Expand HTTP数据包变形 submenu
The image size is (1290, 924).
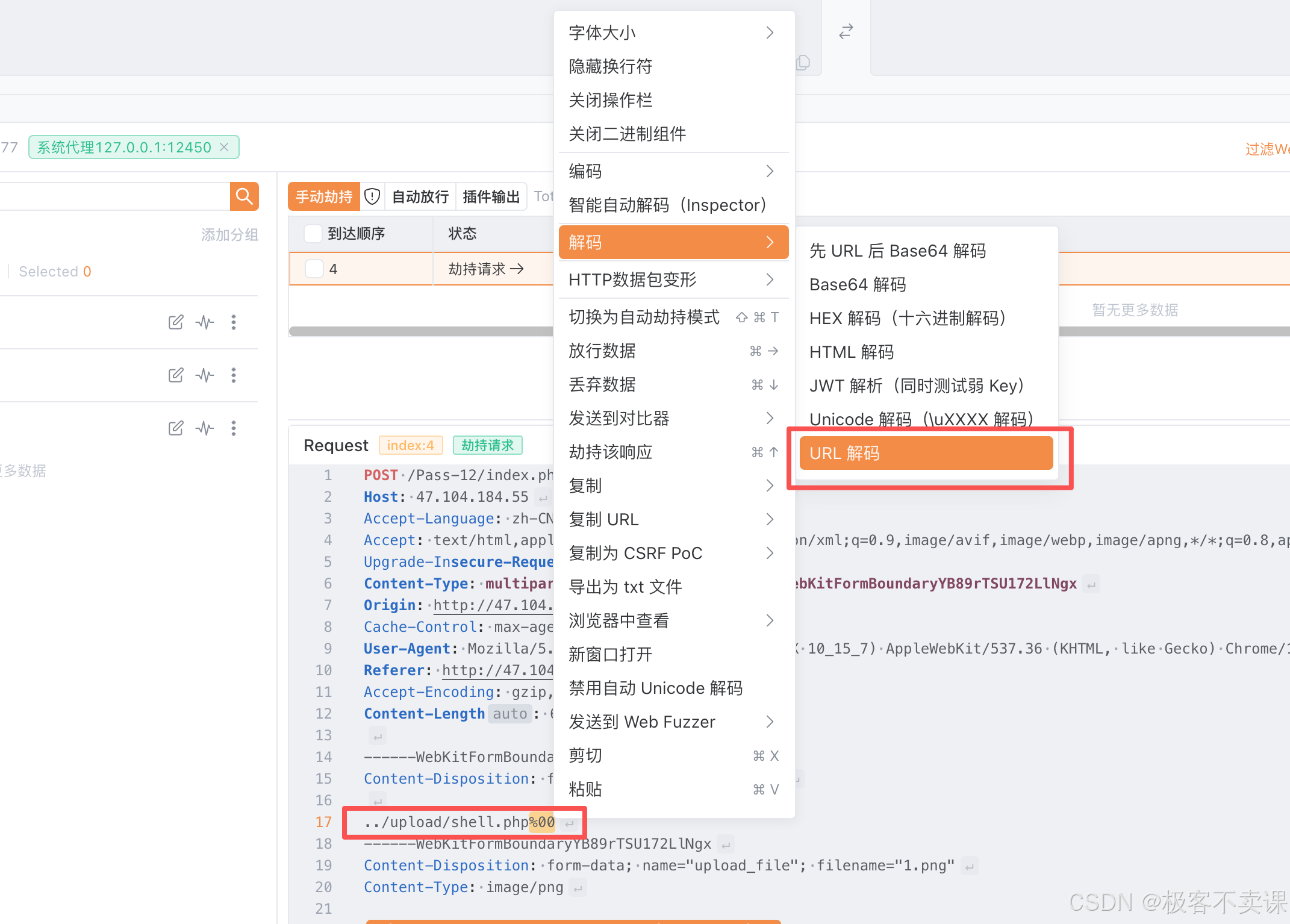673,279
